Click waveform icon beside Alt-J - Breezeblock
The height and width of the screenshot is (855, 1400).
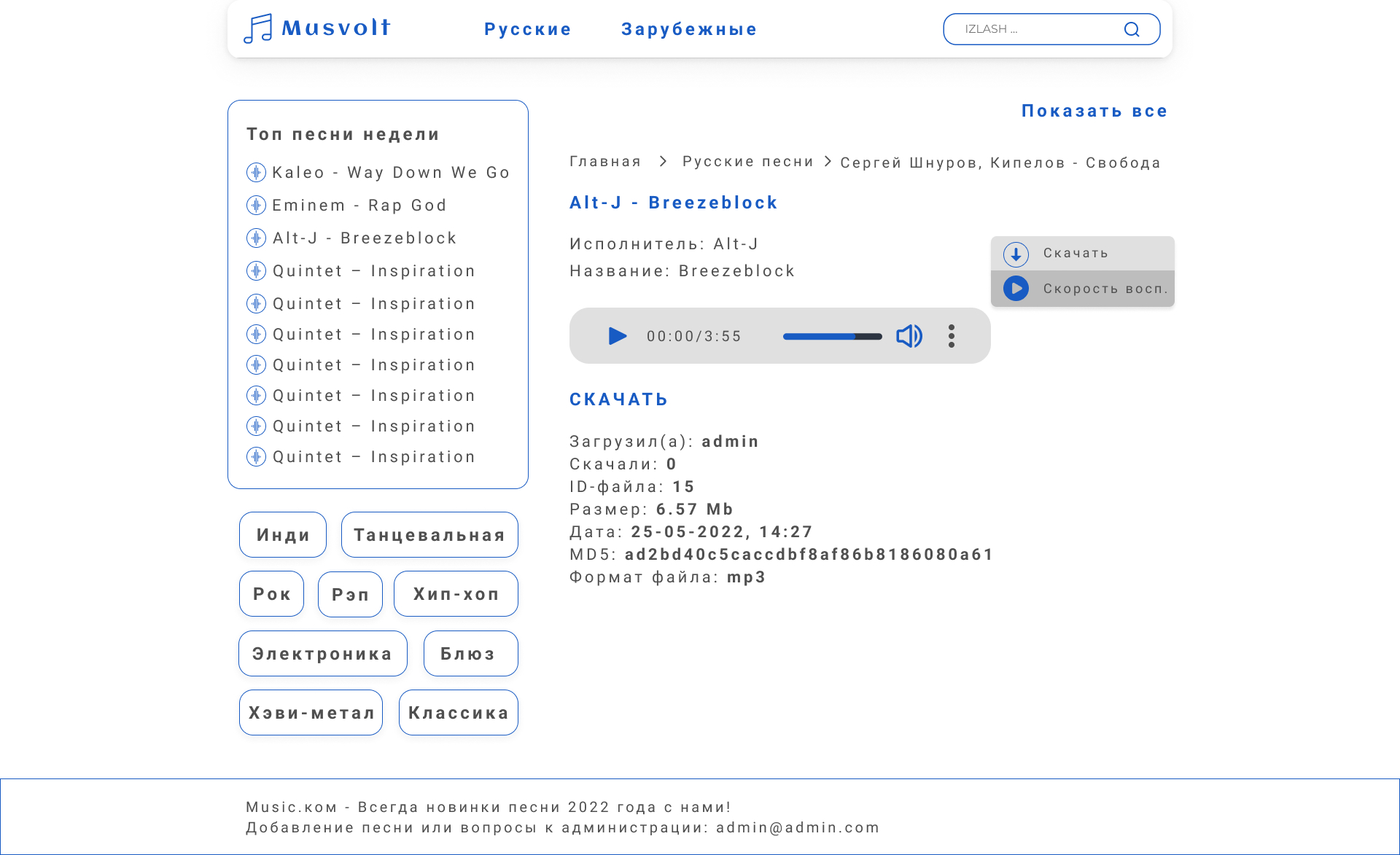pos(256,238)
